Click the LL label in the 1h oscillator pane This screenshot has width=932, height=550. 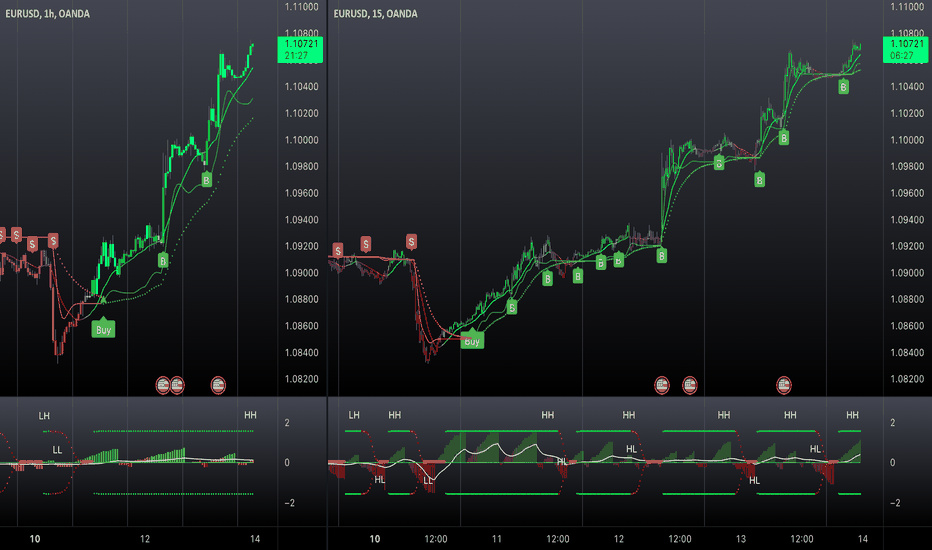pyautogui.click(x=57, y=450)
